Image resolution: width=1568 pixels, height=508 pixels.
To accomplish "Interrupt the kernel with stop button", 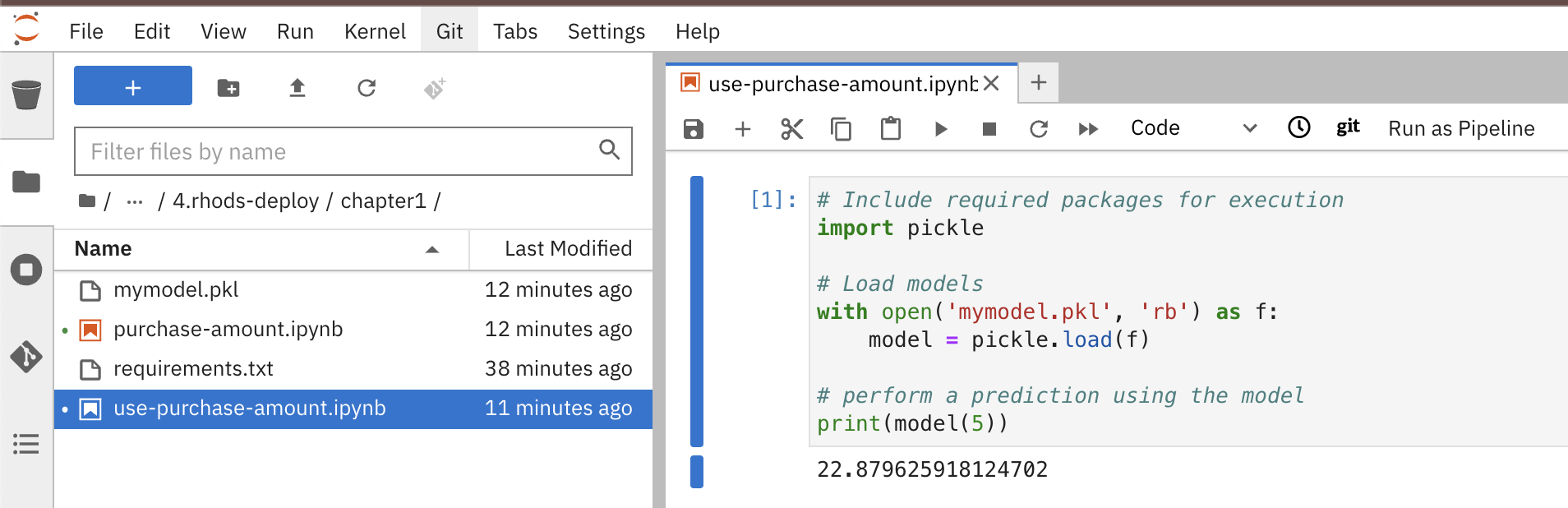I will point(989,129).
